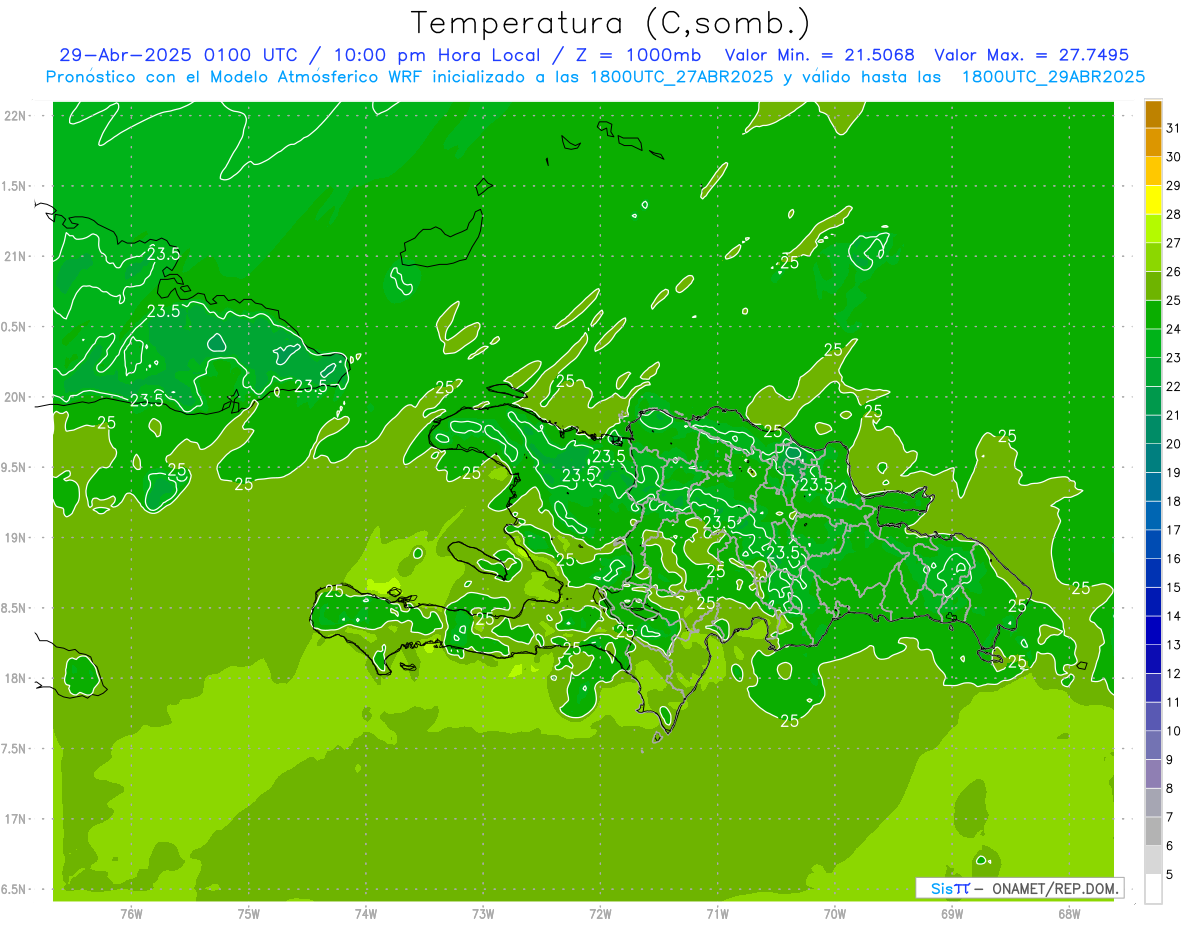Click the color bar label '5'

tap(1170, 875)
